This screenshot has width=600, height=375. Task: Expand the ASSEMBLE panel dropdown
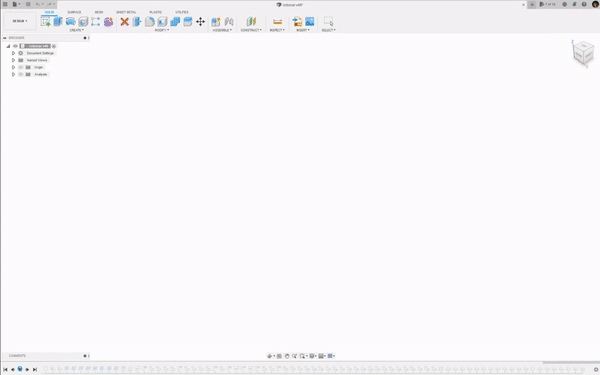pos(222,30)
